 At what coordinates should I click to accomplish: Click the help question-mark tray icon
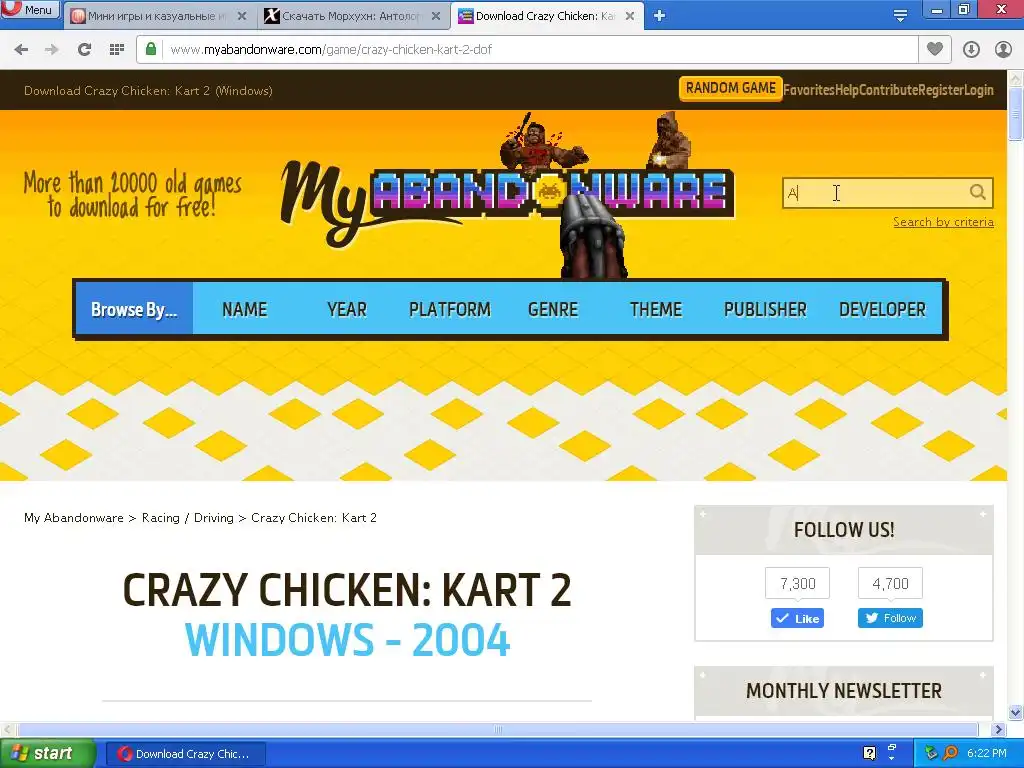(x=869, y=754)
